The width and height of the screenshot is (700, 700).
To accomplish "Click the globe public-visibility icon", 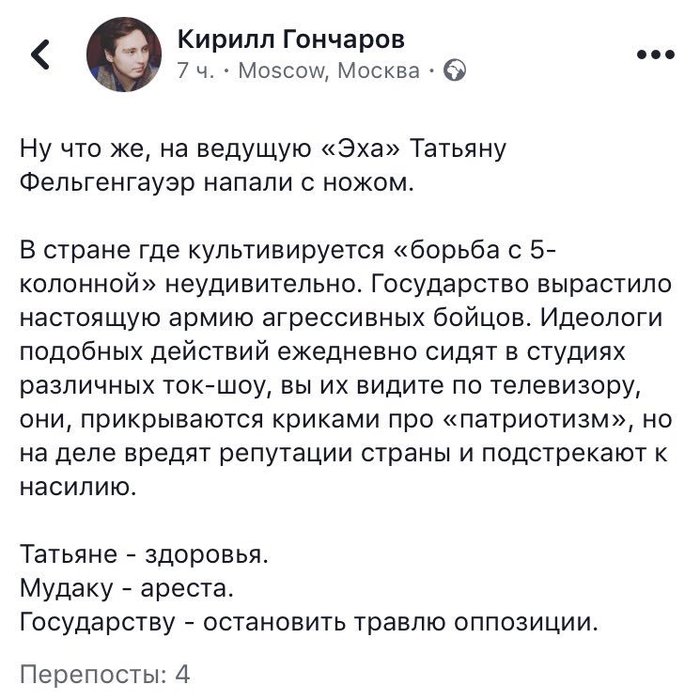I will point(452,71).
